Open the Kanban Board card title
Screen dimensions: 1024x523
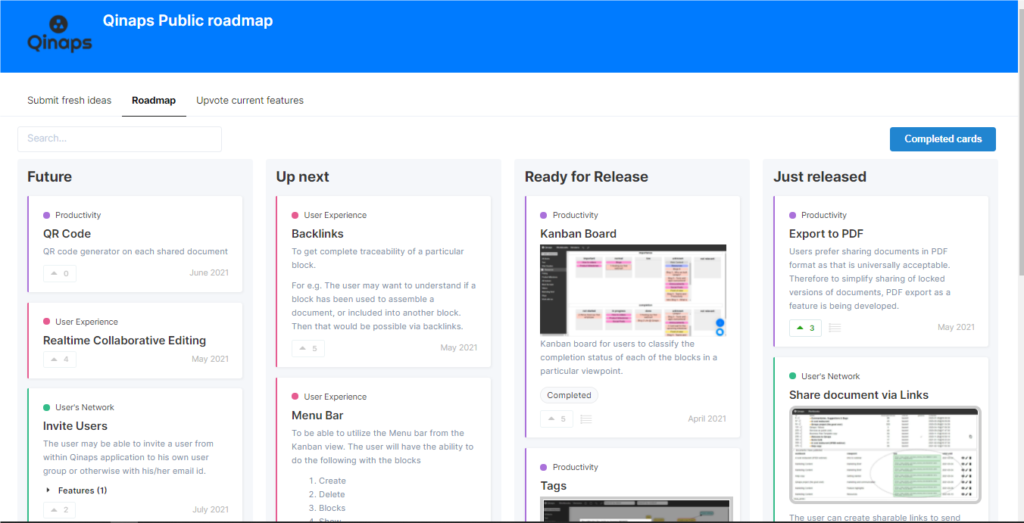click(x=579, y=234)
